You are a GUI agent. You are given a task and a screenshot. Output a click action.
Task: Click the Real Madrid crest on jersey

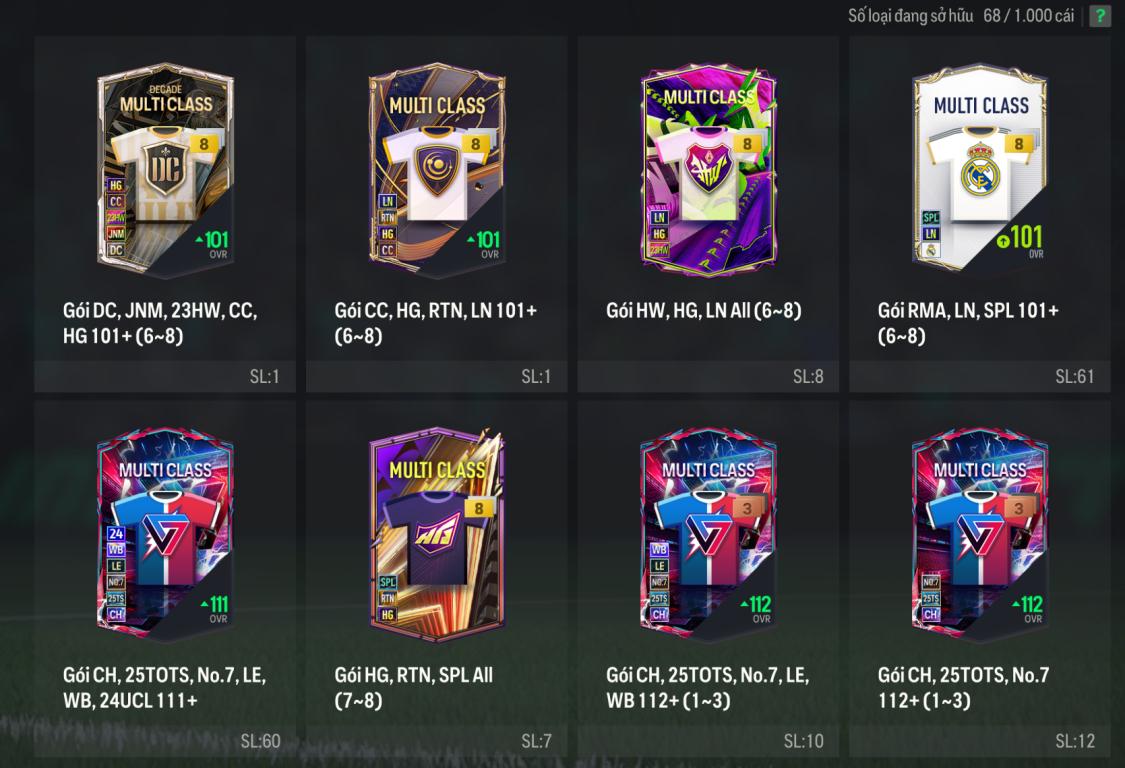point(979,169)
